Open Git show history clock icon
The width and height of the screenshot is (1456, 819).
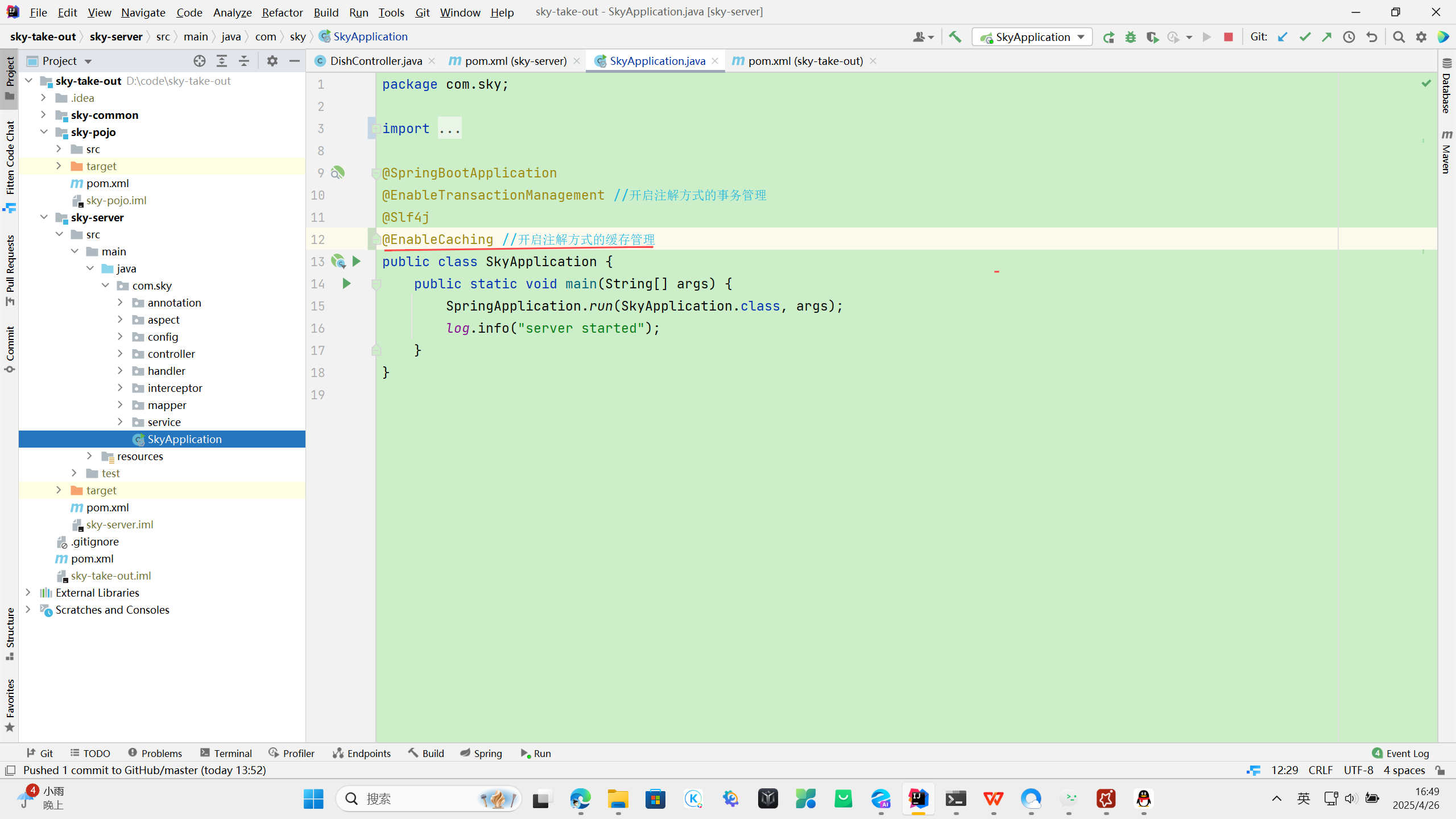coord(1349,37)
